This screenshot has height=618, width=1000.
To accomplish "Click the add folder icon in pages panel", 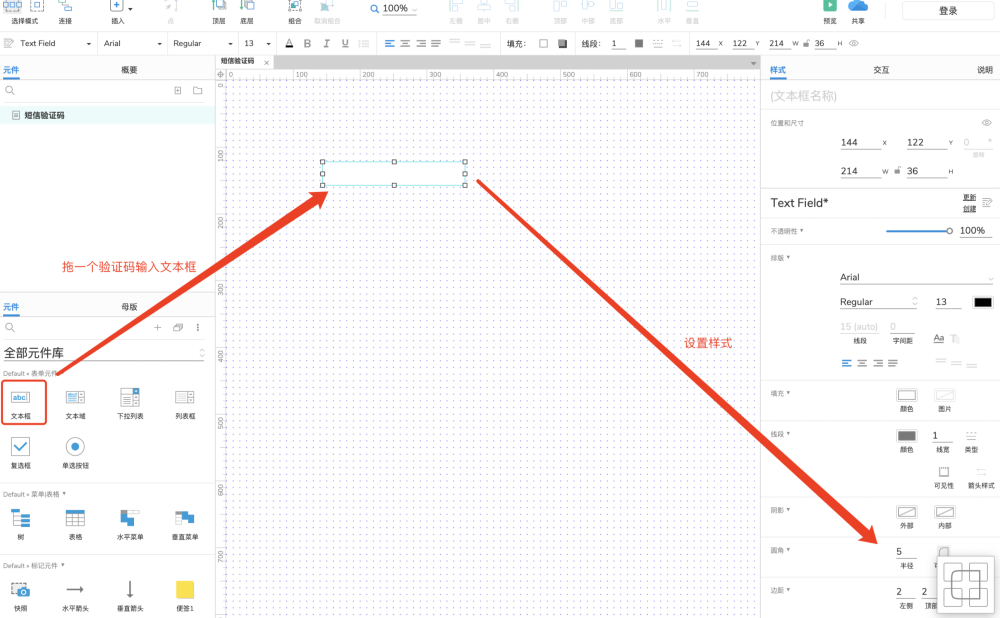I will point(198,91).
